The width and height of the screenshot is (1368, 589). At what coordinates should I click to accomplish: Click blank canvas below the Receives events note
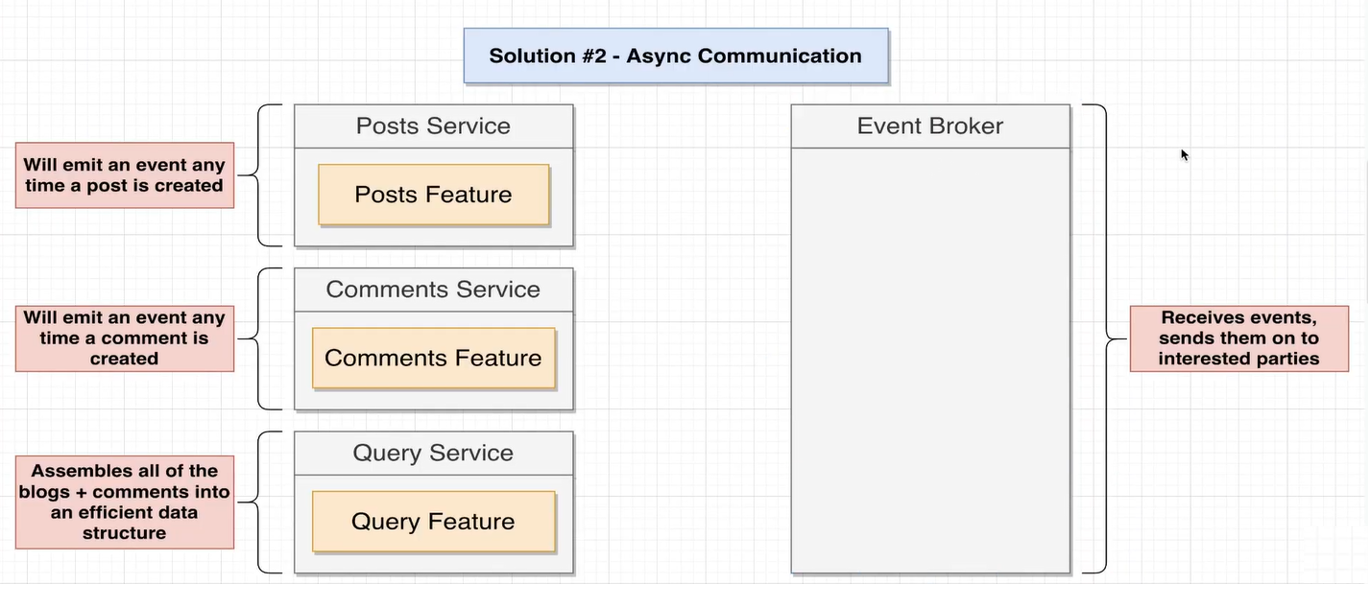pyautogui.click(x=1239, y=470)
